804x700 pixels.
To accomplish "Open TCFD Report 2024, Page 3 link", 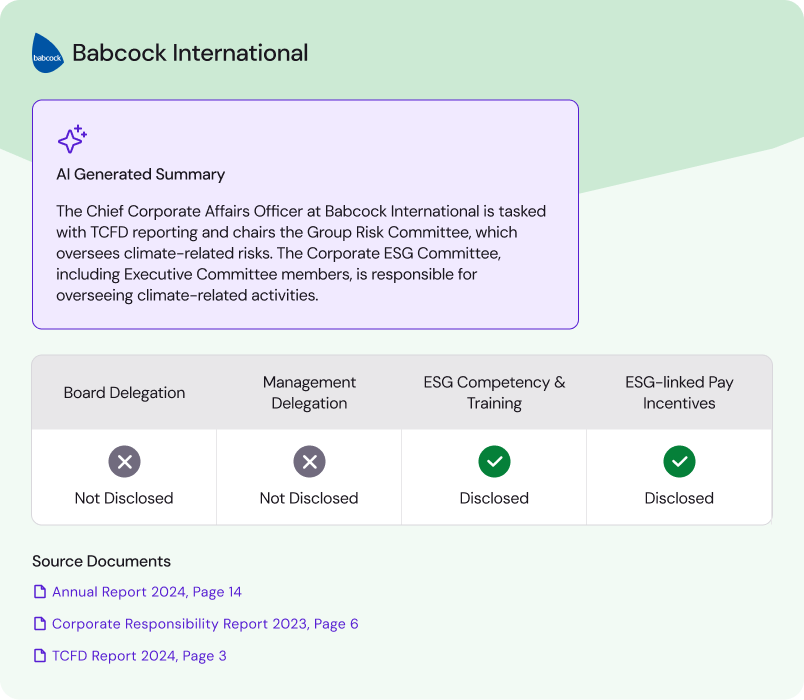I will pyautogui.click(x=138, y=656).
